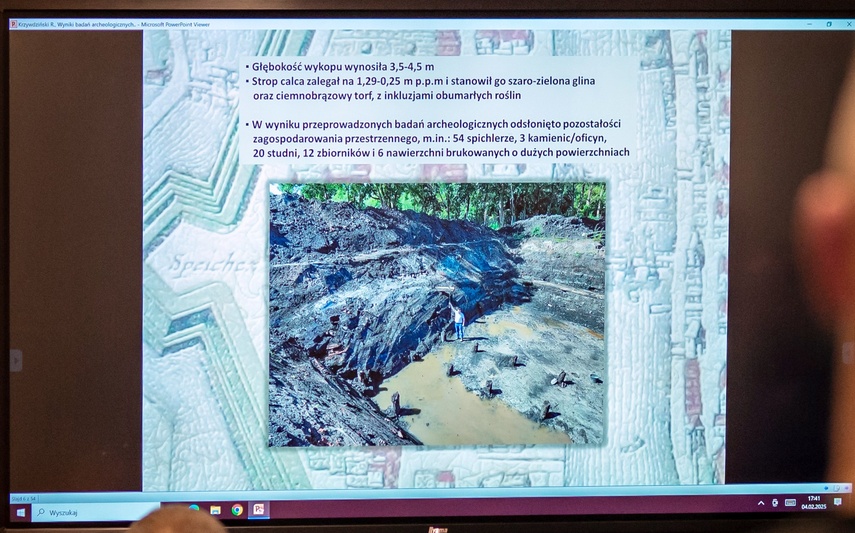The height and width of the screenshot is (533, 855).
Task: Open the Windows Start menu
Action: point(21,513)
